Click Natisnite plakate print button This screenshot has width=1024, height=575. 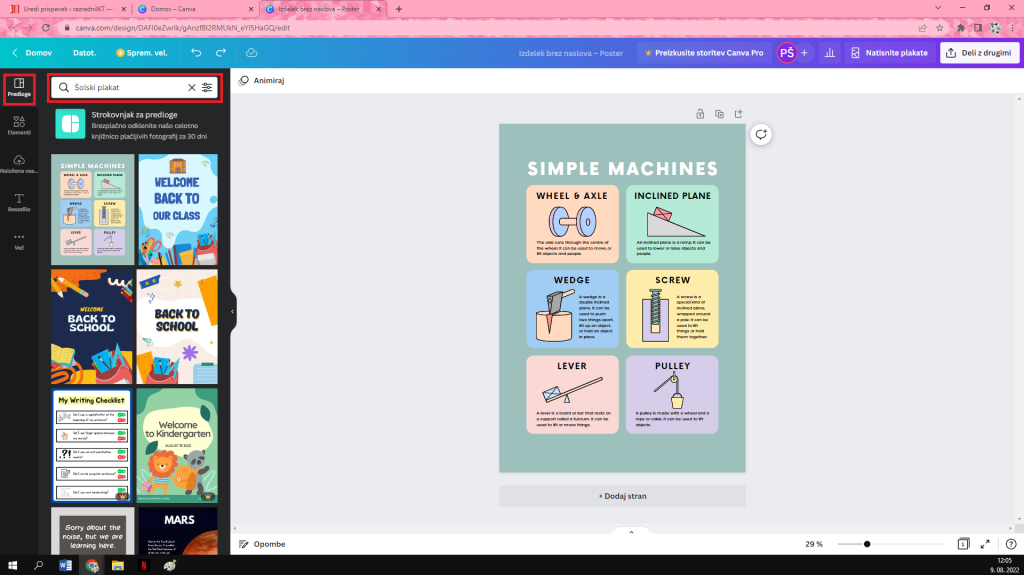(889, 53)
